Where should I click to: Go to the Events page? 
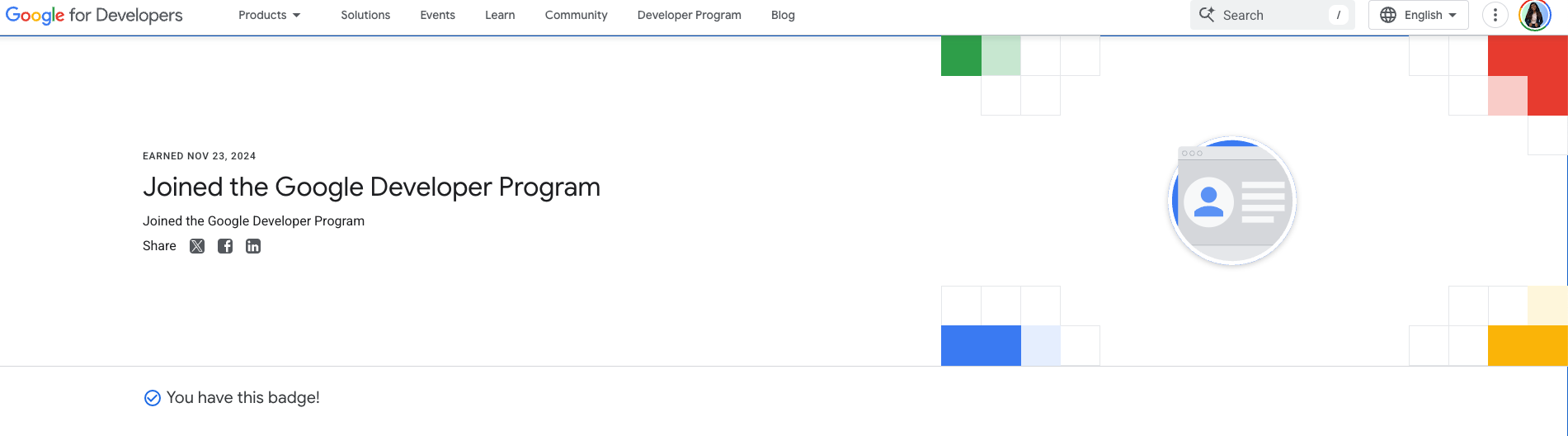(437, 15)
